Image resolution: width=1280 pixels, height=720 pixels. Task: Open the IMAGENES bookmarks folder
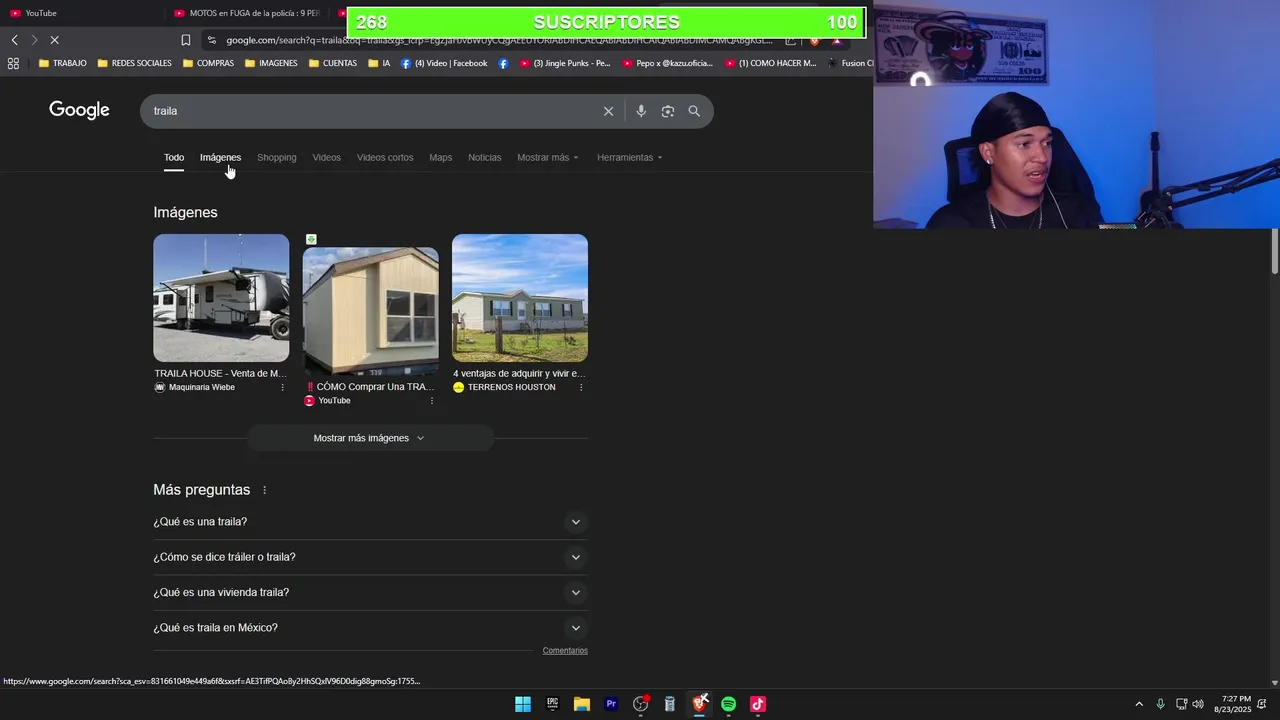[x=271, y=63]
